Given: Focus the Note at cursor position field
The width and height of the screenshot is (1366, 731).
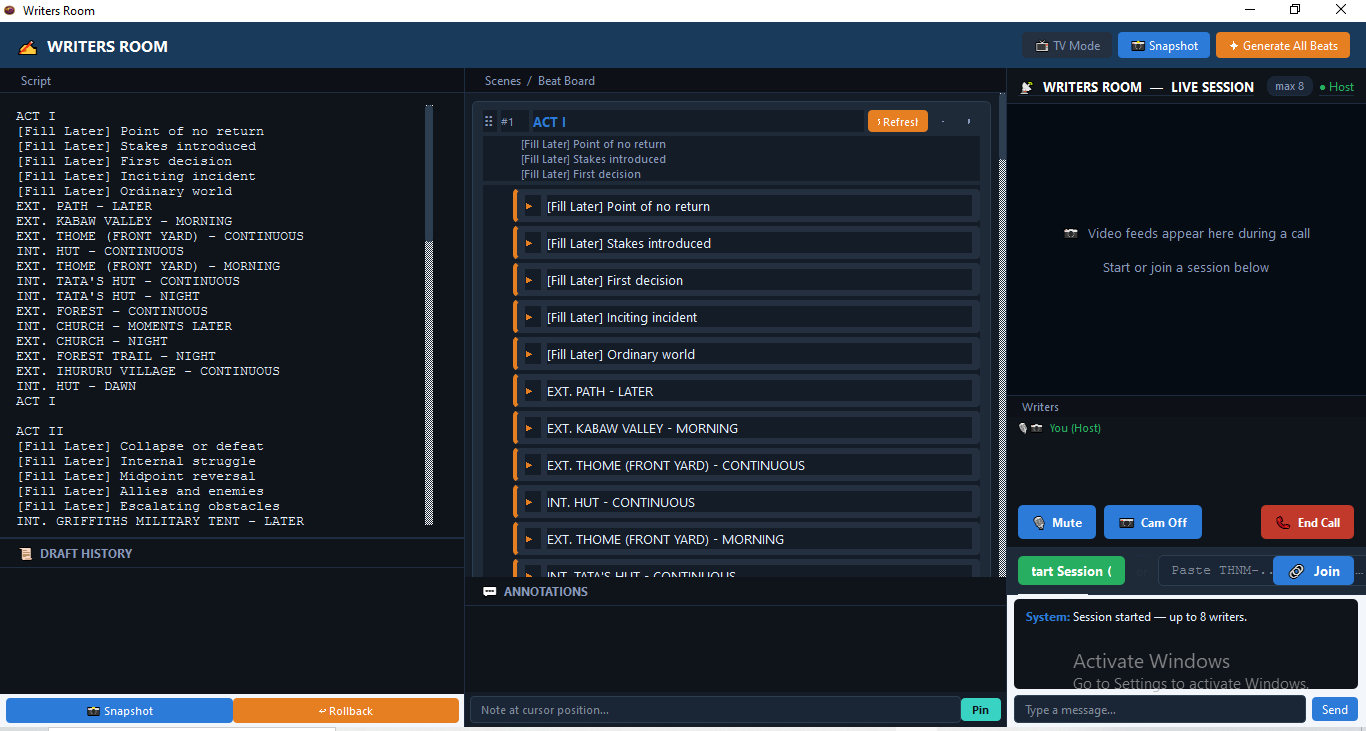Looking at the screenshot, I should pos(715,709).
